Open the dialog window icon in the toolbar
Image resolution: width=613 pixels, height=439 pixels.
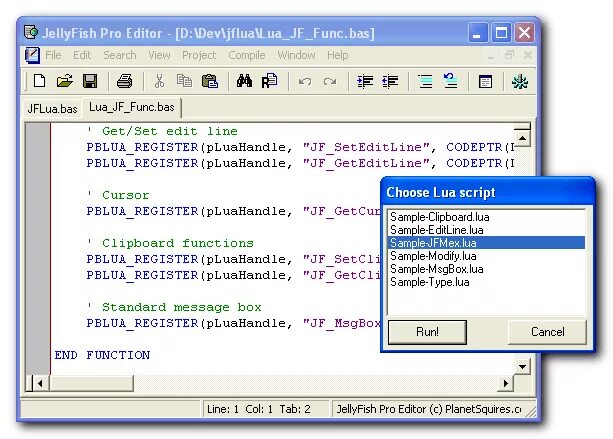(485, 82)
